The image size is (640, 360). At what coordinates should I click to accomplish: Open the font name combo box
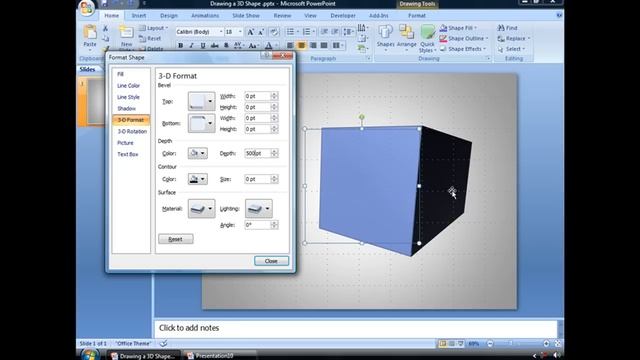click(199, 32)
